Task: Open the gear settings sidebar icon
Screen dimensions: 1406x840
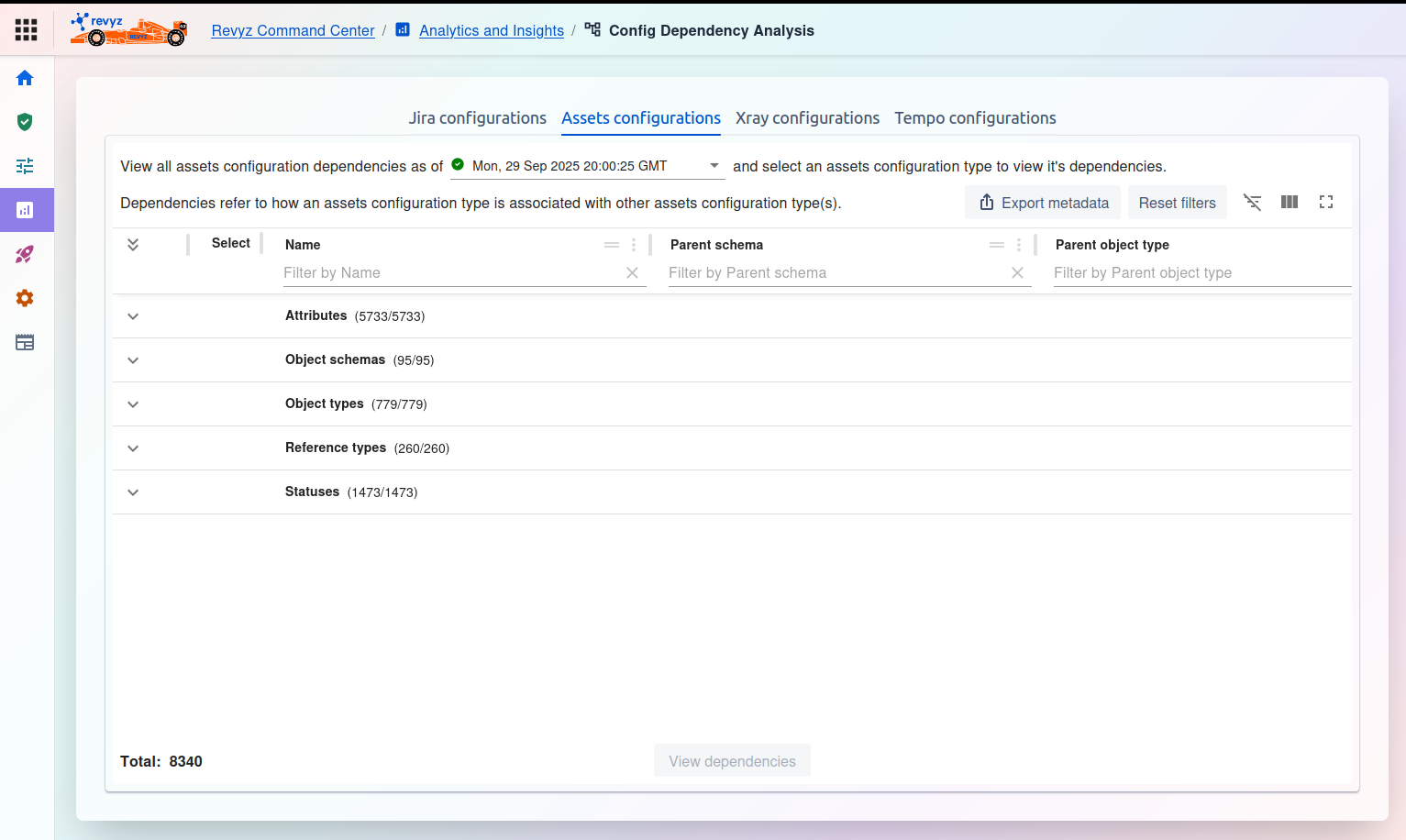Action: [25, 298]
